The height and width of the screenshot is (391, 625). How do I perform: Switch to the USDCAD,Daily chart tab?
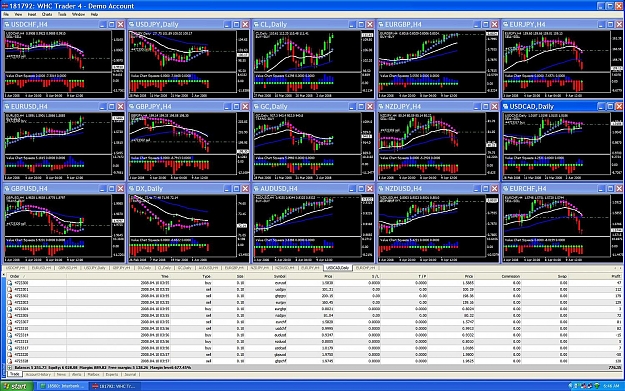pyautogui.click(x=337, y=268)
